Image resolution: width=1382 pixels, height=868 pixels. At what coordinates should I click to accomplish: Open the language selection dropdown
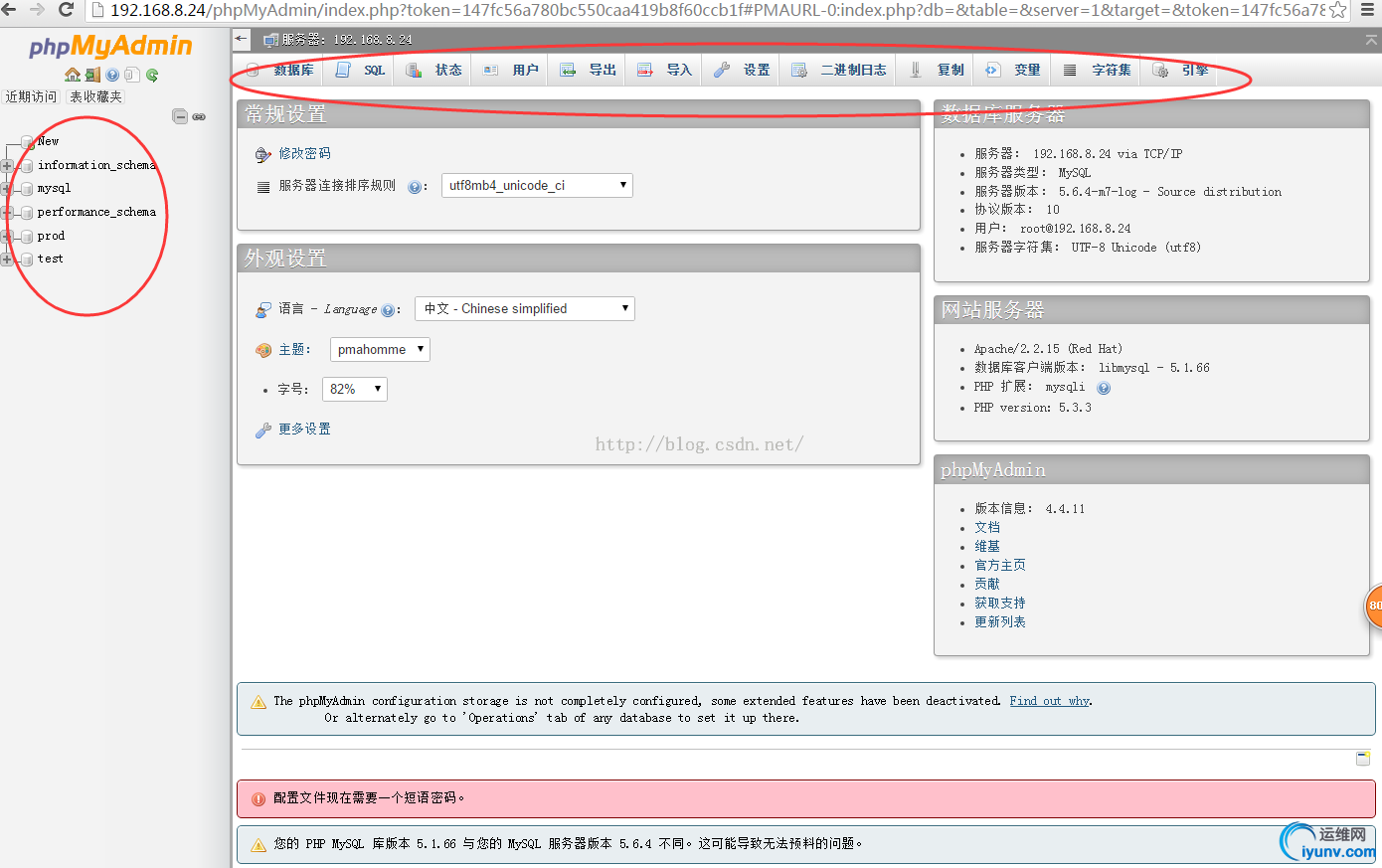coord(525,309)
